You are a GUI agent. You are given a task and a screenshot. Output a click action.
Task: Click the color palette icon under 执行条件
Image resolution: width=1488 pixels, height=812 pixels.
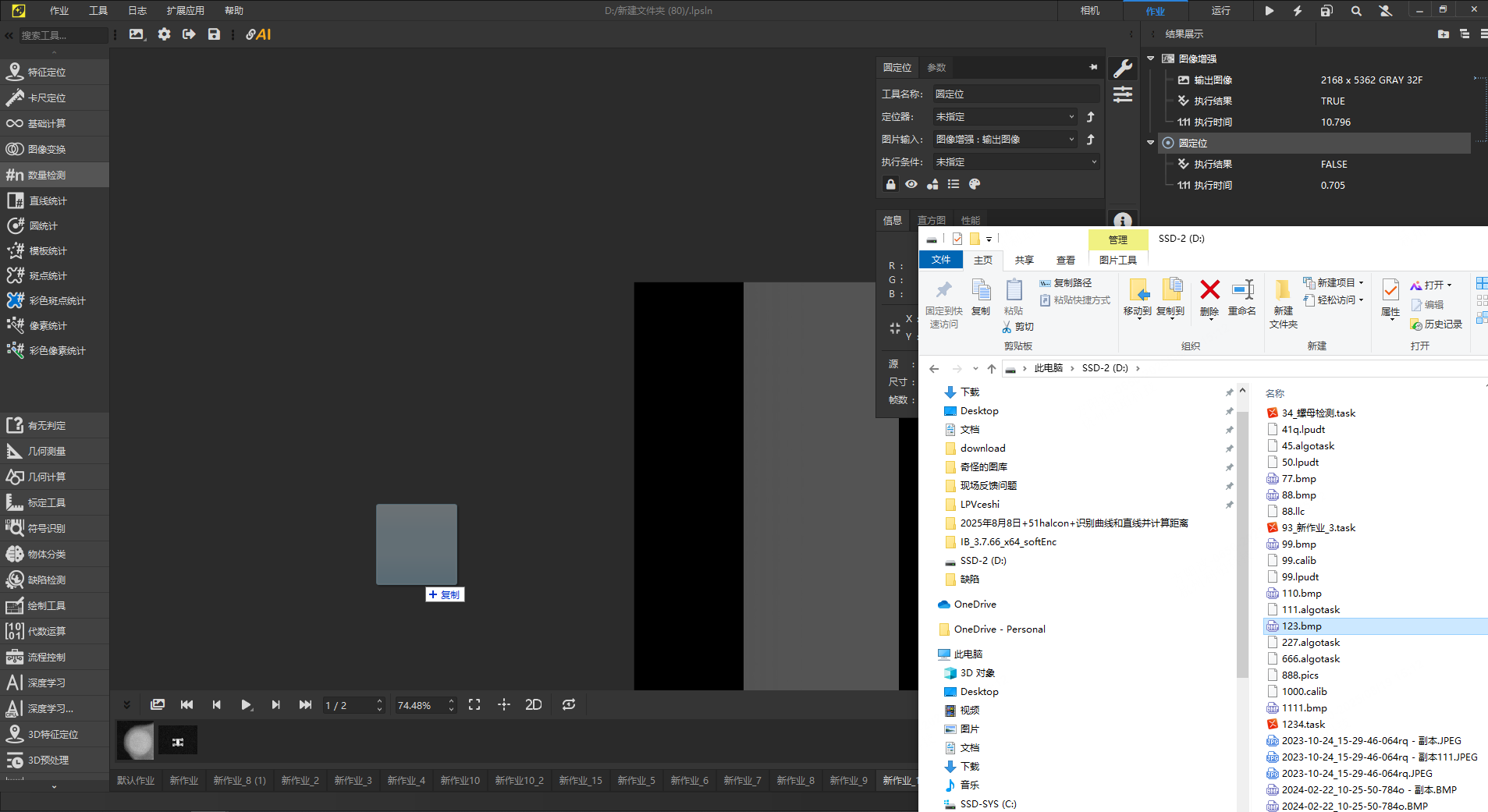[975, 184]
